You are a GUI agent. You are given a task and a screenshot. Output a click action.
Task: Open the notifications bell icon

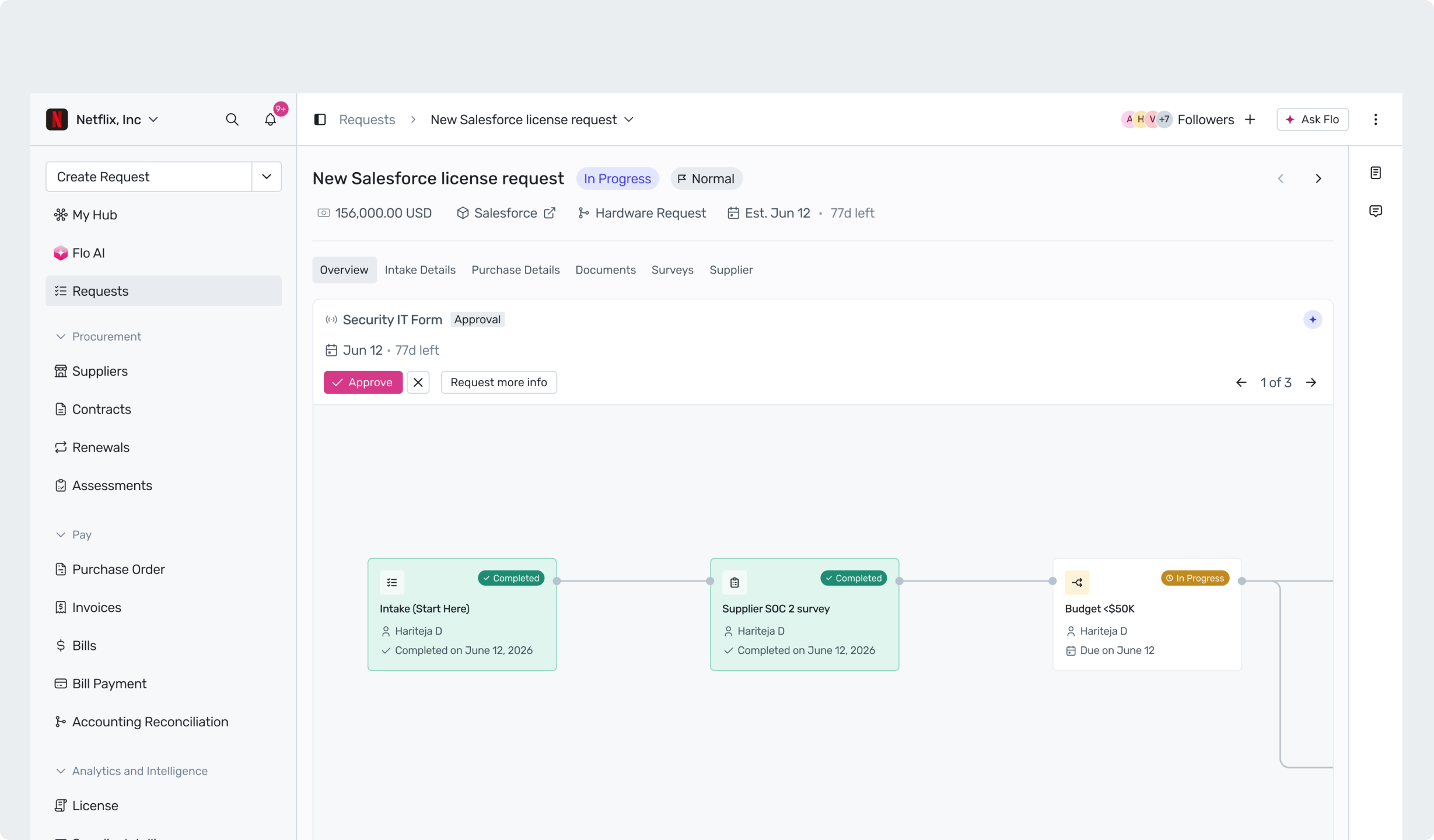point(270,120)
